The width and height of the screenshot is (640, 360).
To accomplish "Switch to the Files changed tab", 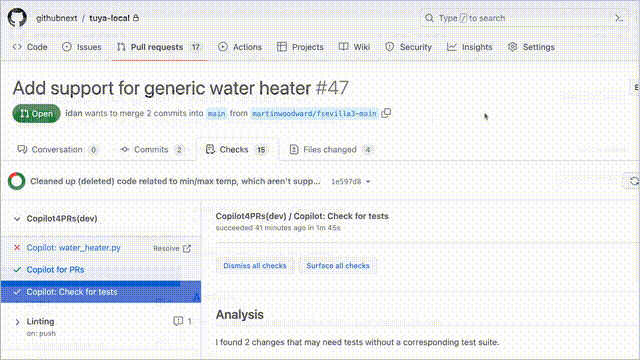I will [x=331, y=150].
